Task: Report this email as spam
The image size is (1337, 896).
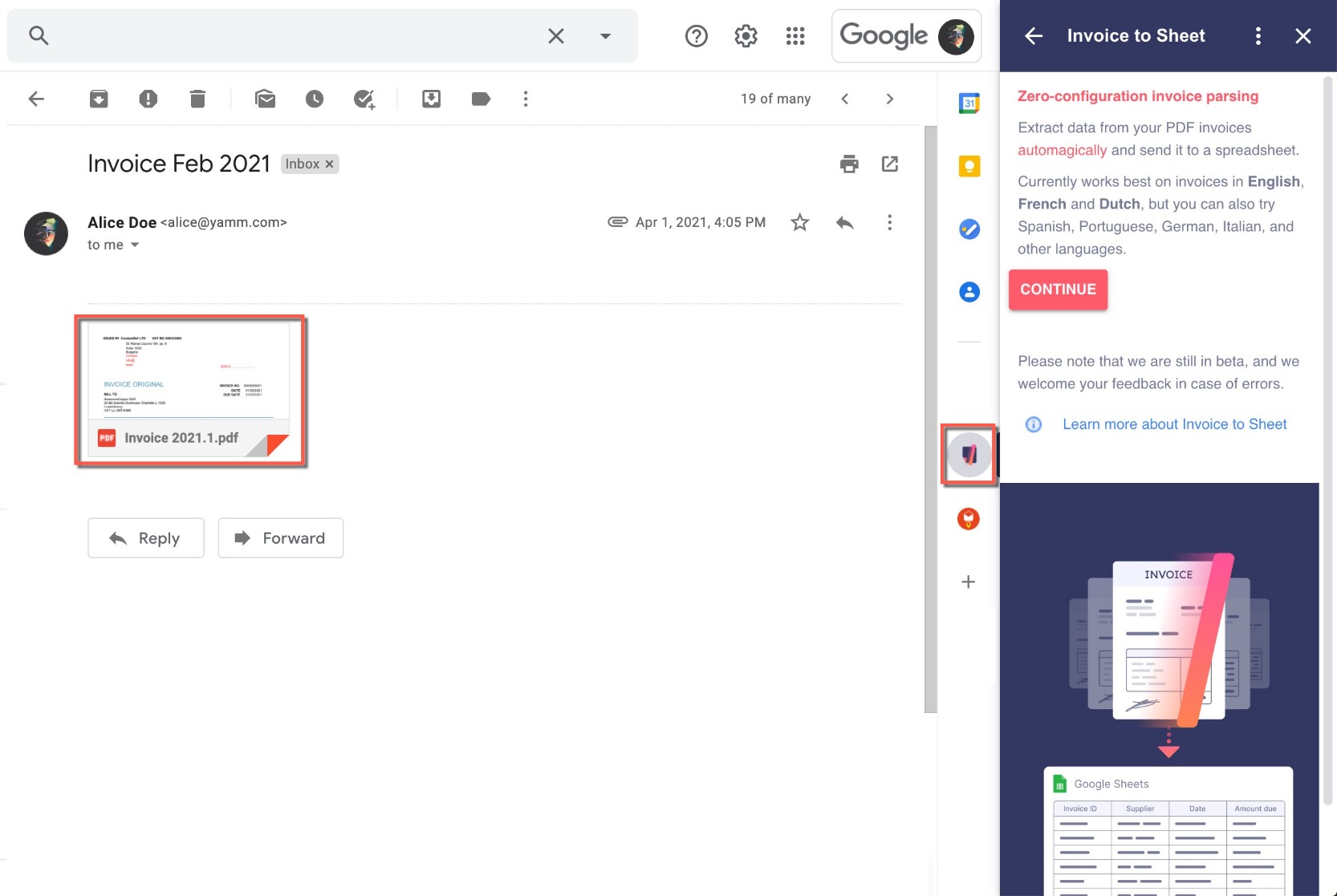Action: [x=148, y=99]
